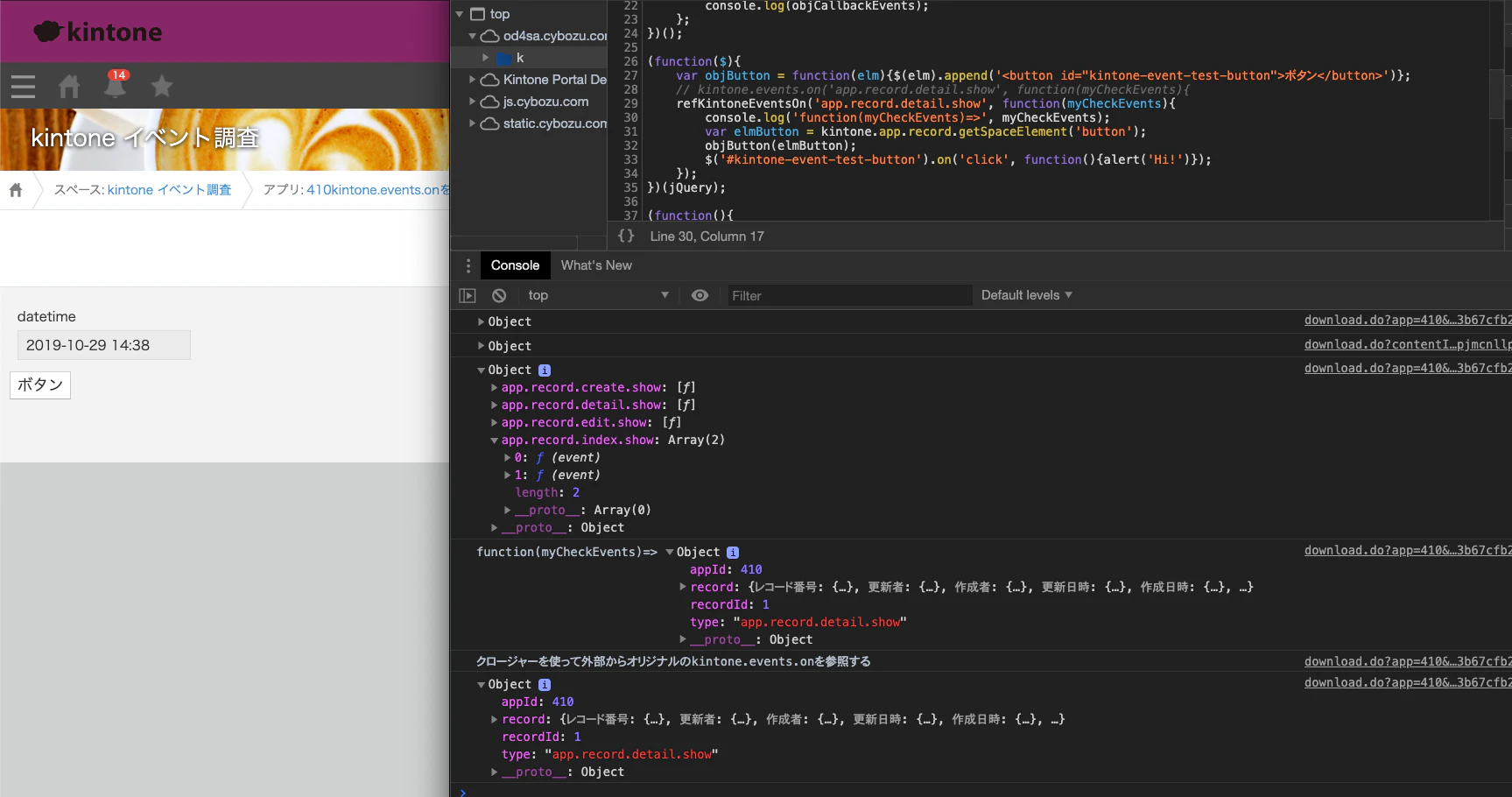Expand the second Object console entry

click(481, 346)
